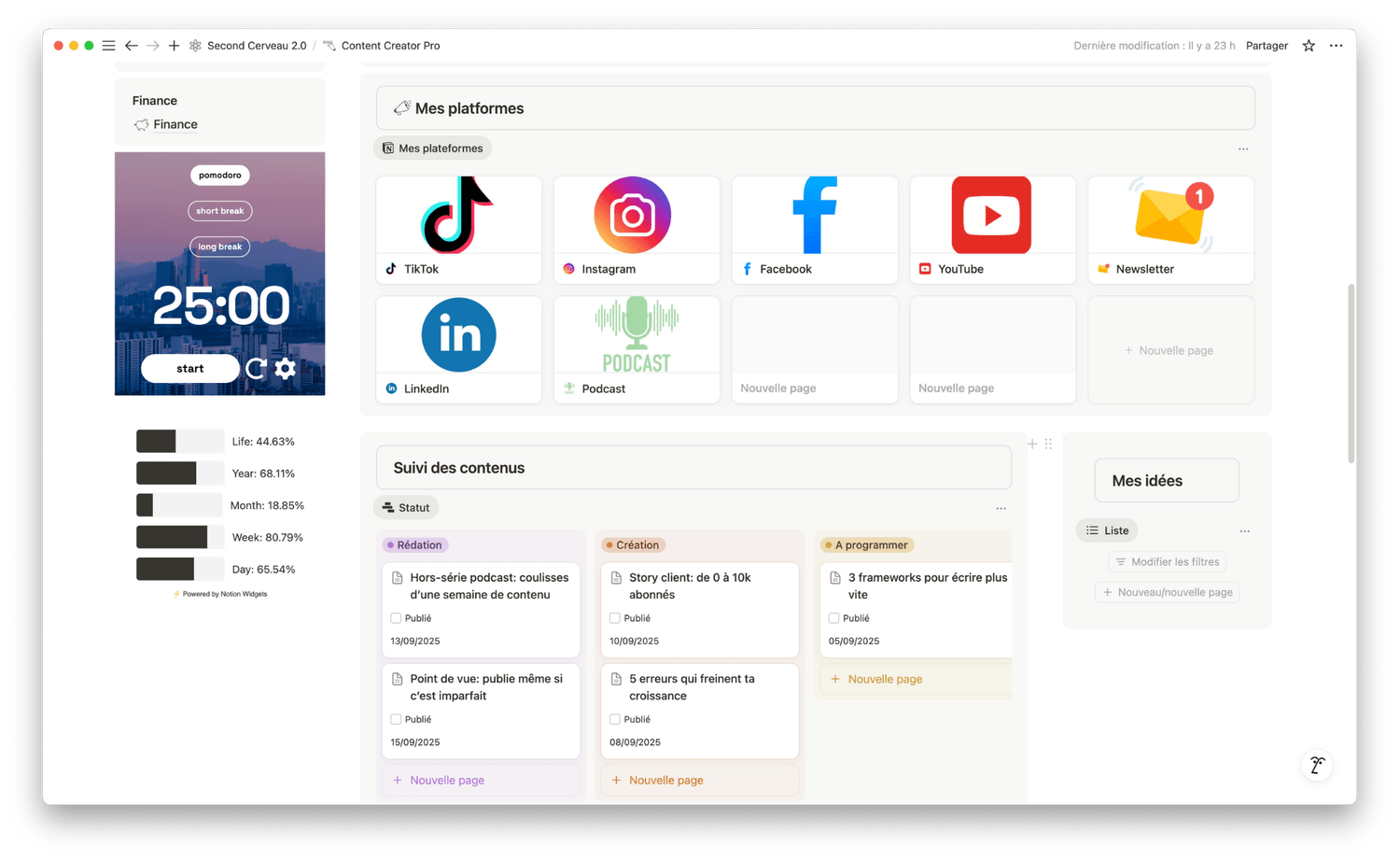Go forward with the right arrow
The width and height of the screenshot is (1400, 861).
(x=152, y=46)
